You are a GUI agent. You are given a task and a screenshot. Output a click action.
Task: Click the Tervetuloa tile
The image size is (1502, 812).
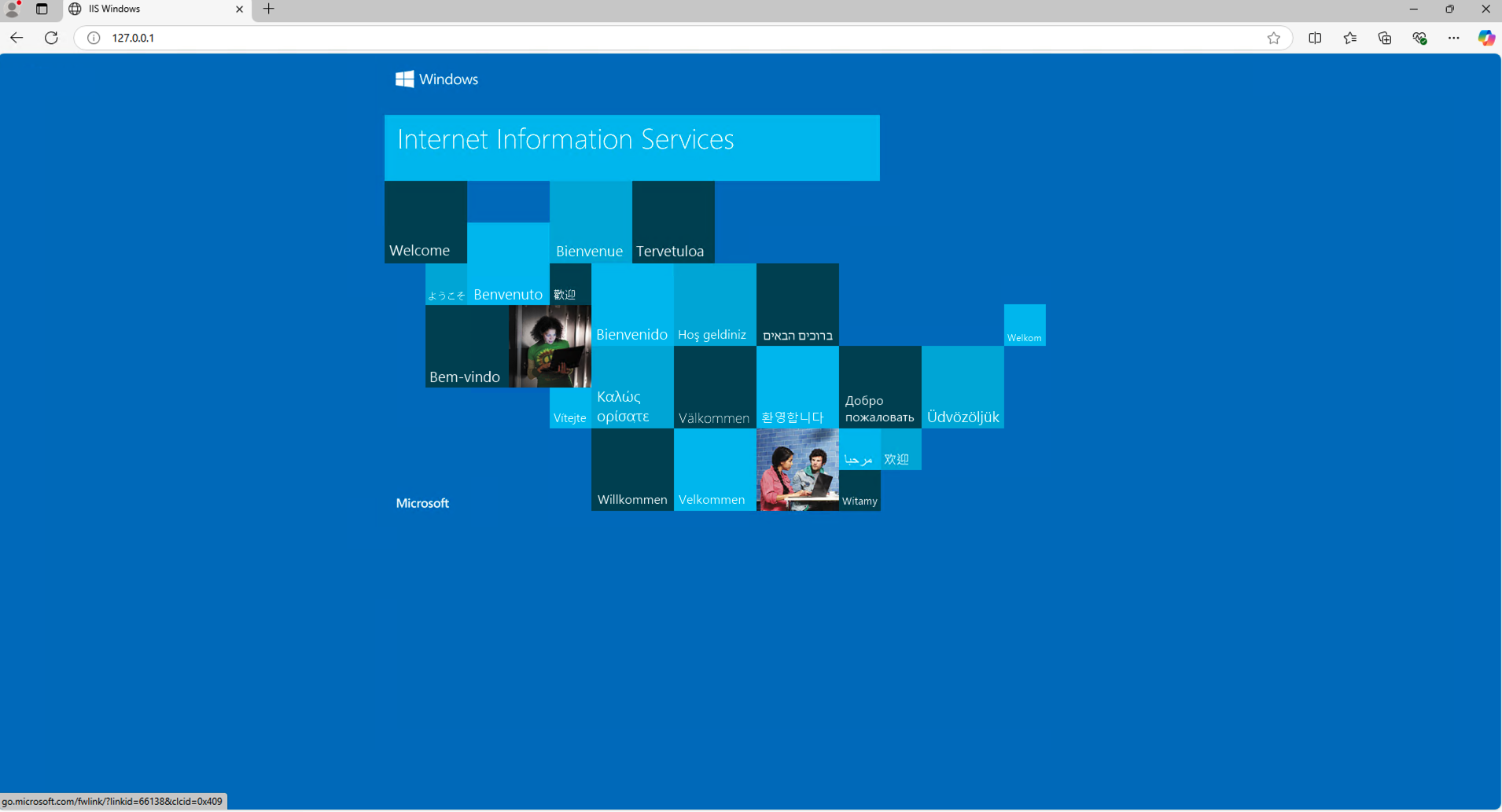673,222
